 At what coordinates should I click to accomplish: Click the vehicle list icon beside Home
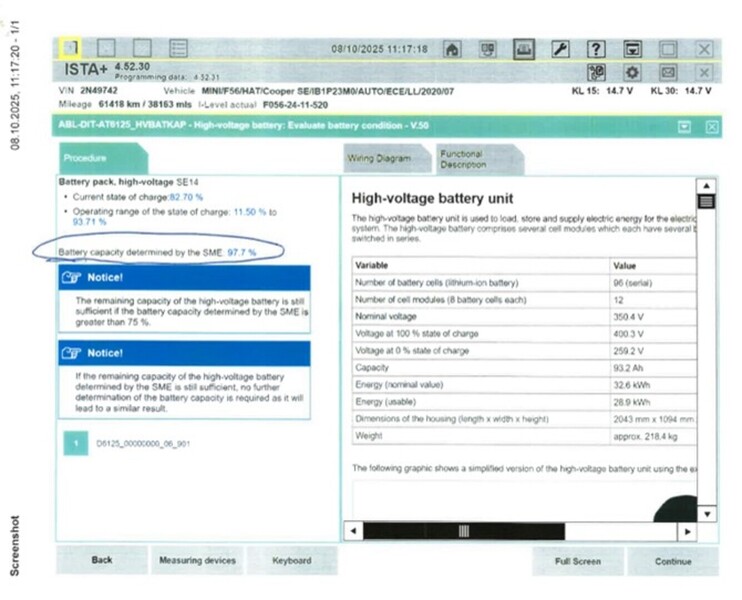coord(488,48)
